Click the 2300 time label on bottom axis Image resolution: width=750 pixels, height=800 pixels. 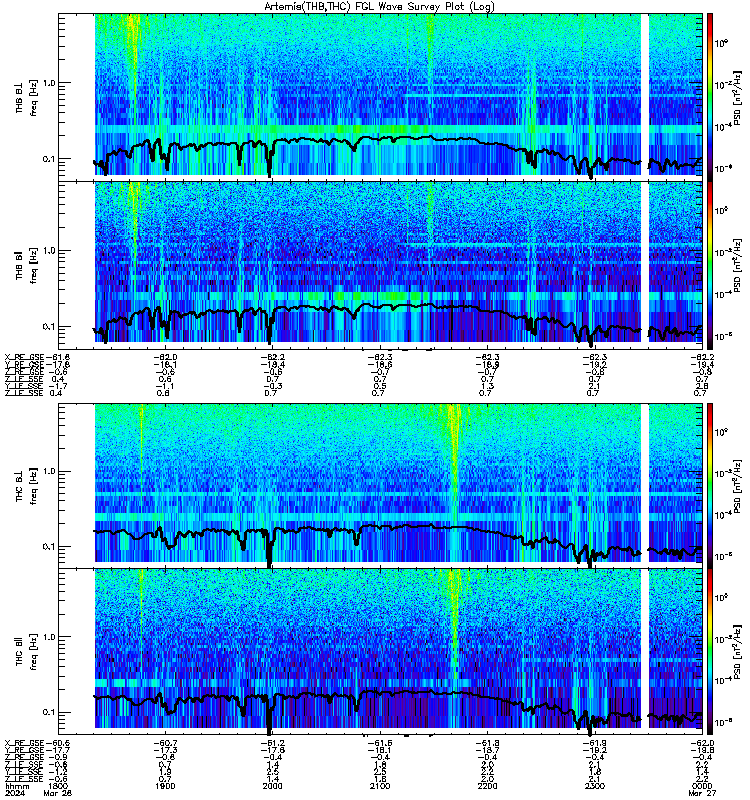(x=595, y=786)
